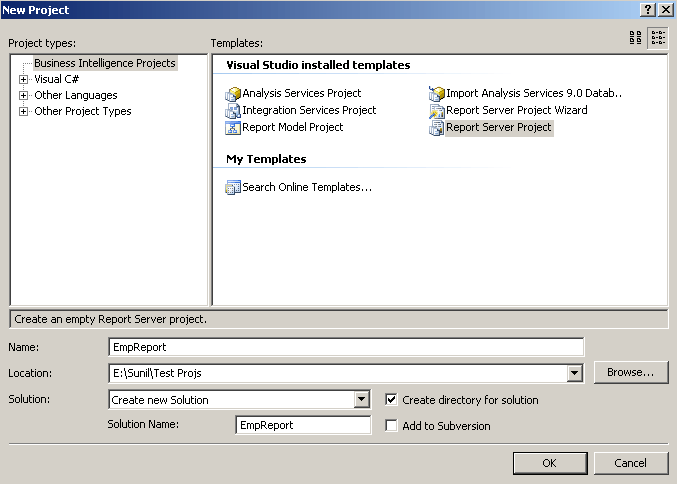The width and height of the screenshot is (677, 484).
Task: Click the Report Server Project icon
Action: point(437,128)
